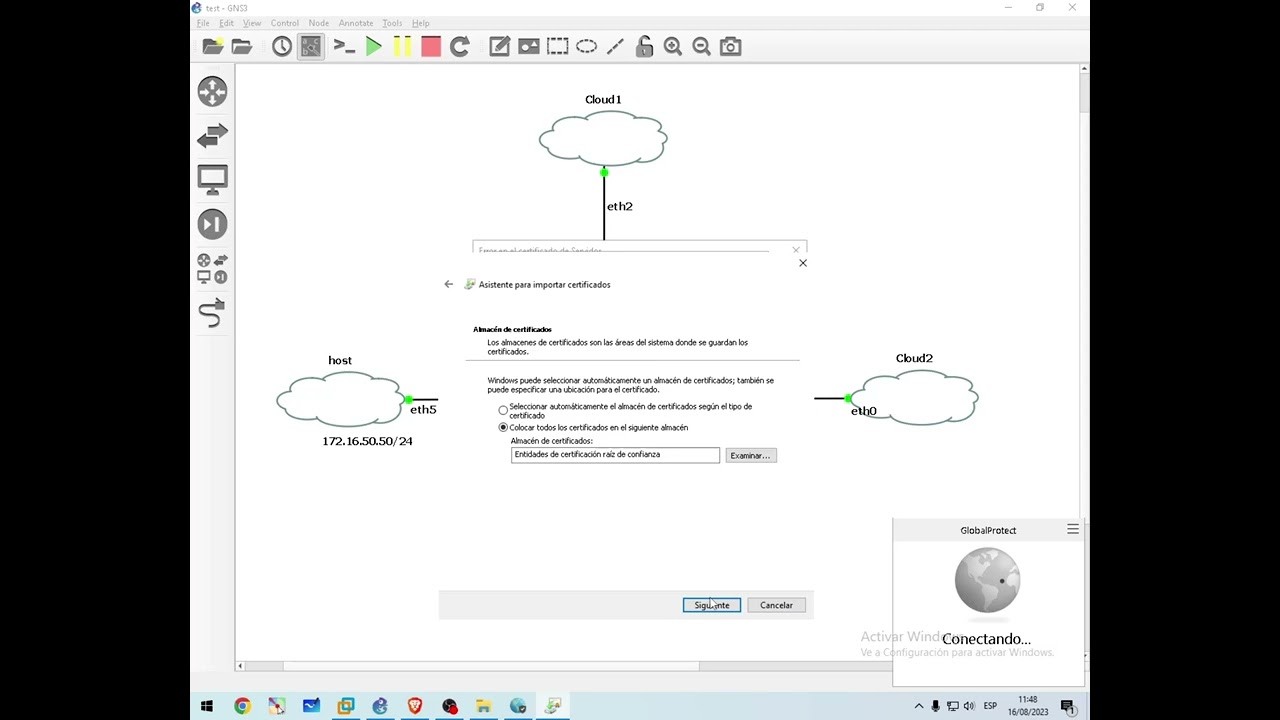The height and width of the screenshot is (720, 1280).
Task: Zoom in on the topology
Action: pyautogui.click(x=673, y=46)
